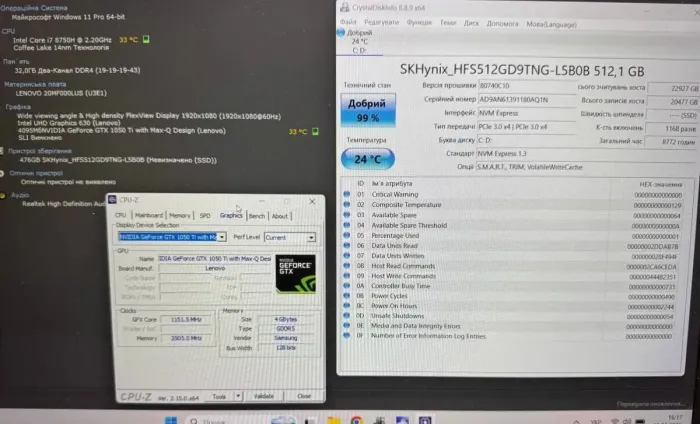Open the Операційна Система section in Speccy
Viewport: 700px width, 424px height.
click(x=34, y=8)
